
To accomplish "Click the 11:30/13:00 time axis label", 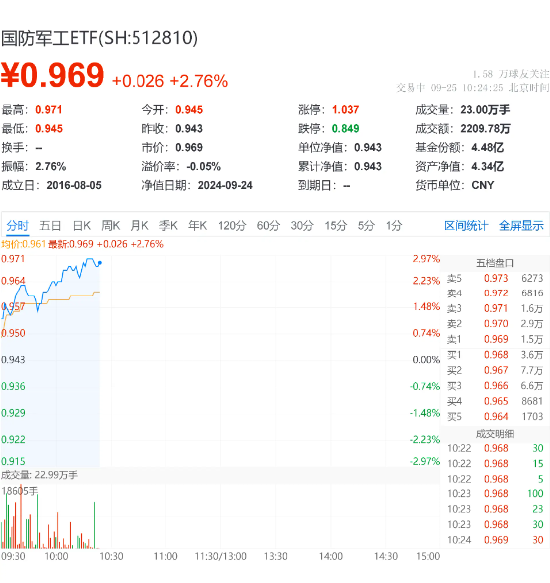I will (221, 557).
